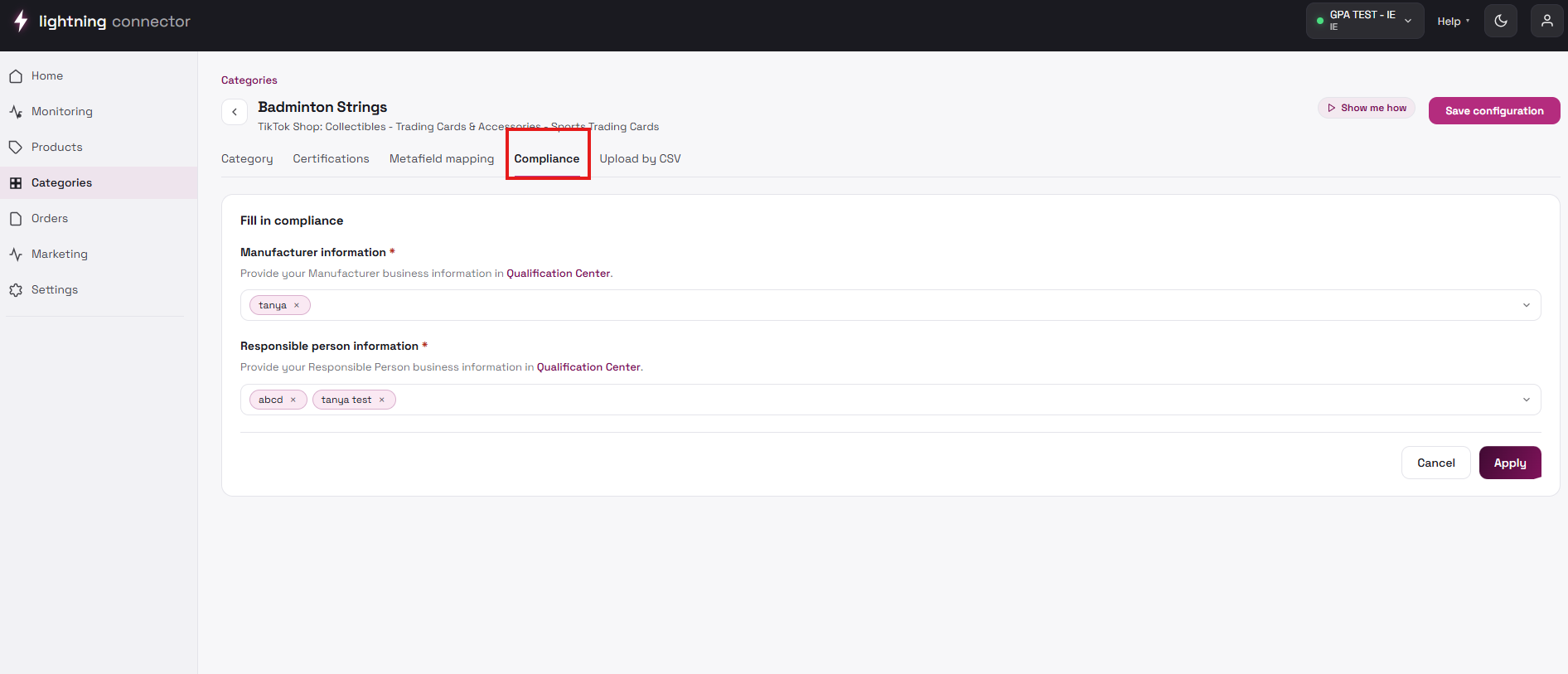Image resolution: width=1568 pixels, height=674 pixels.
Task: Switch to the Category tab
Action: pyautogui.click(x=247, y=159)
